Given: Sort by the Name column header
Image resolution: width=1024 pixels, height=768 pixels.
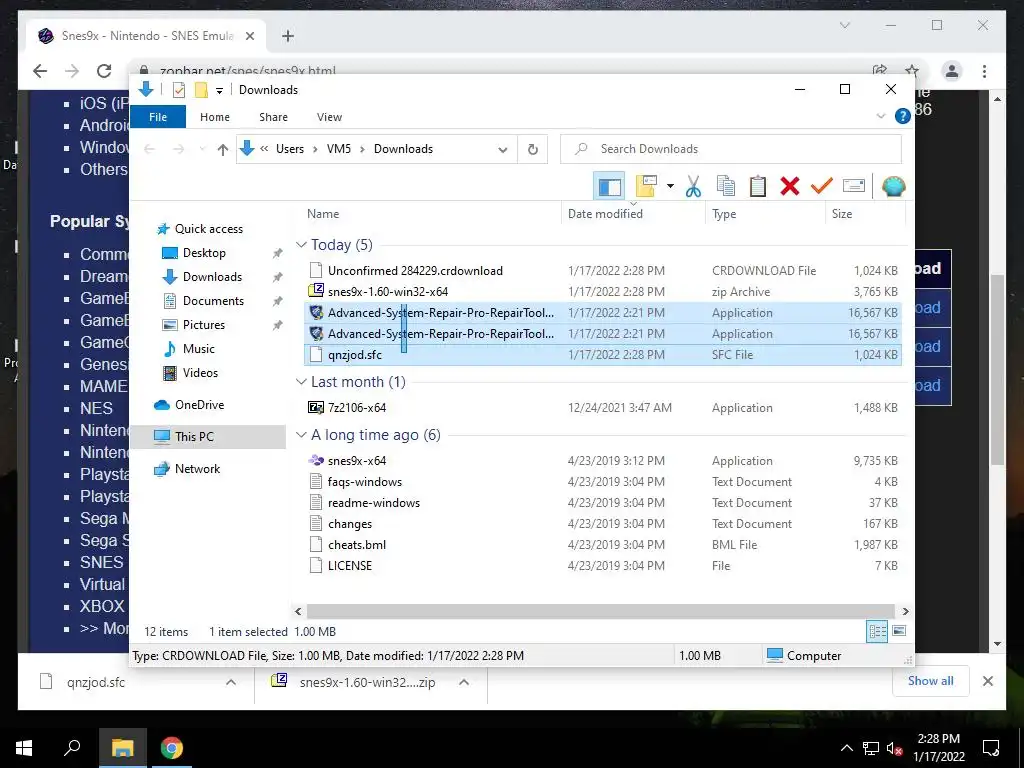Looking at the screenshot, I should (x=323, y=214).
